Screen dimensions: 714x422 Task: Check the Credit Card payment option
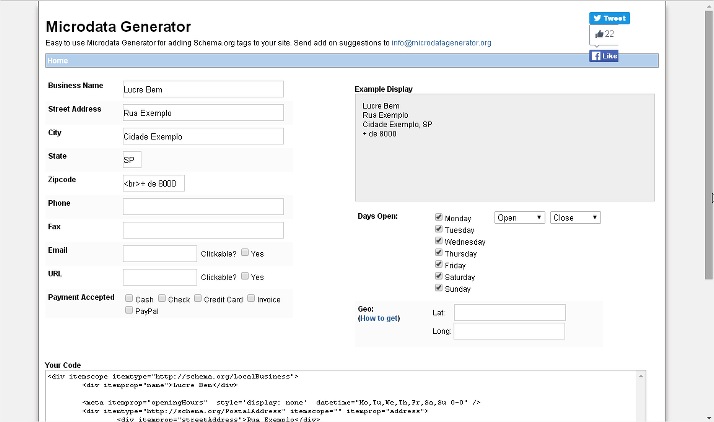tap(198, 298)
